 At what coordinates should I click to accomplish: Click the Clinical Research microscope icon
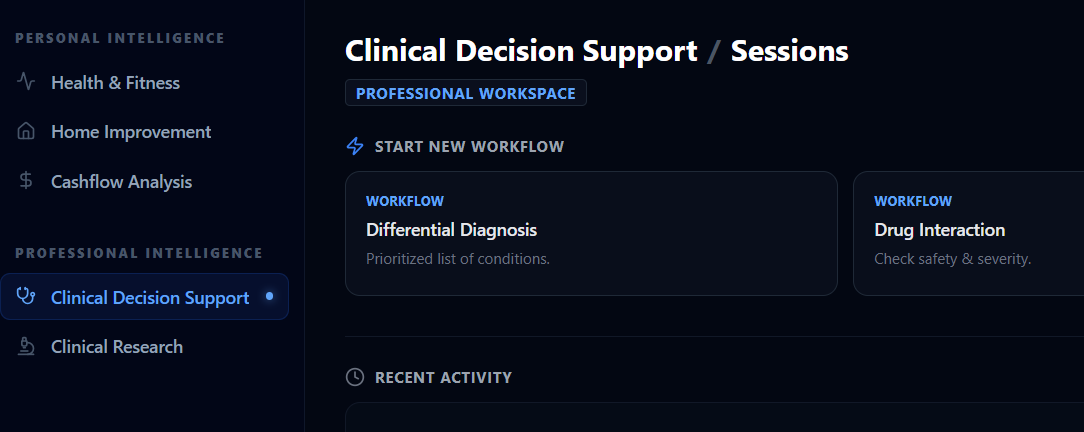pos(27,347)
